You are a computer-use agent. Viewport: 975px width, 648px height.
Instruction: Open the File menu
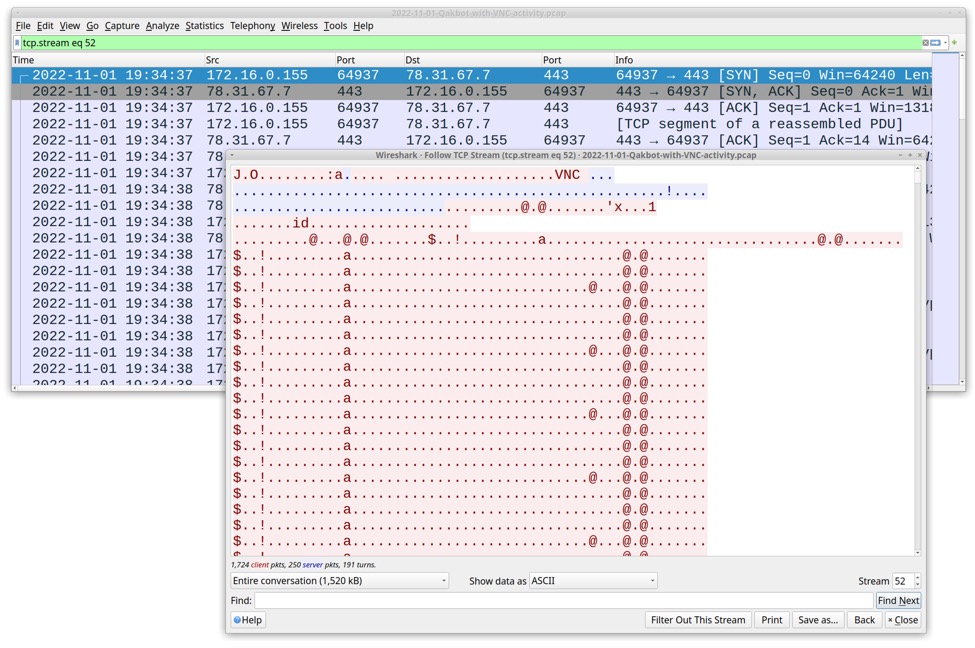coord(23,25)
